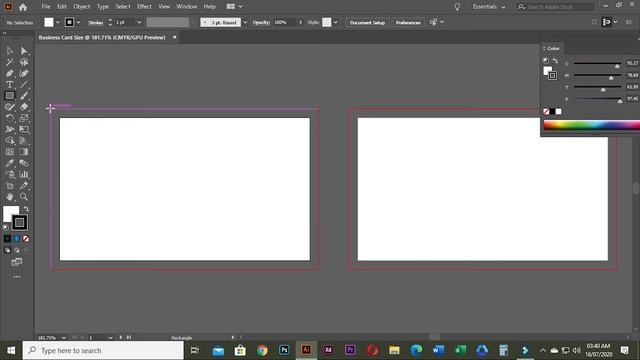The width and height of the screenshot is (640, 360).
Task: Activate the Width tool
Action: 10,129
